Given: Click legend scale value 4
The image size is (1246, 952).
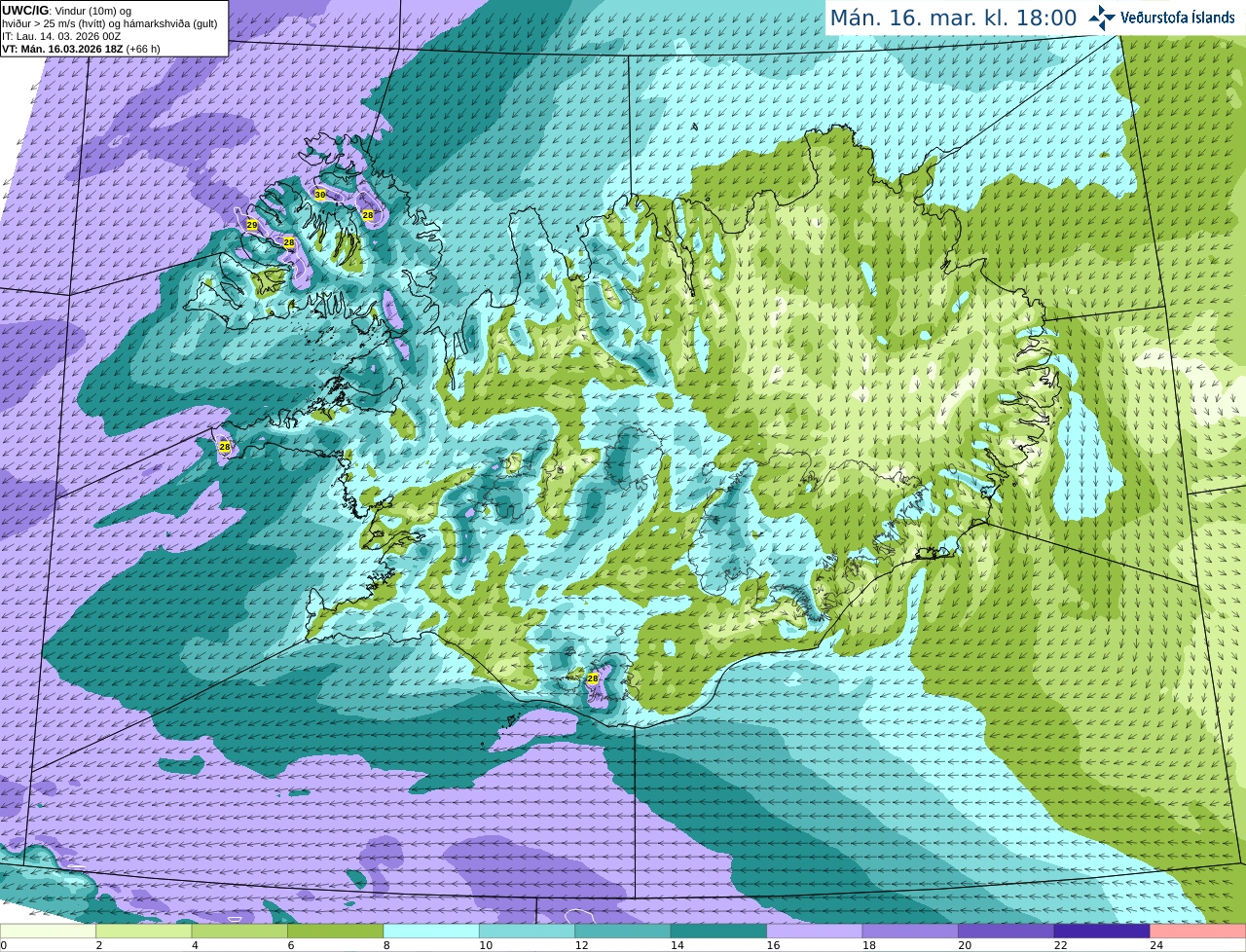Looking at the screenshot, I should pyautogui.click(x=195, y=945).
